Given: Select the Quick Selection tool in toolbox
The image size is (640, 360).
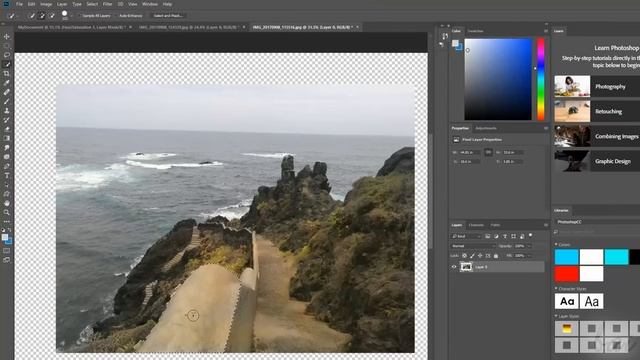Looking at the screenshot, I should click(x=7, y=64).
